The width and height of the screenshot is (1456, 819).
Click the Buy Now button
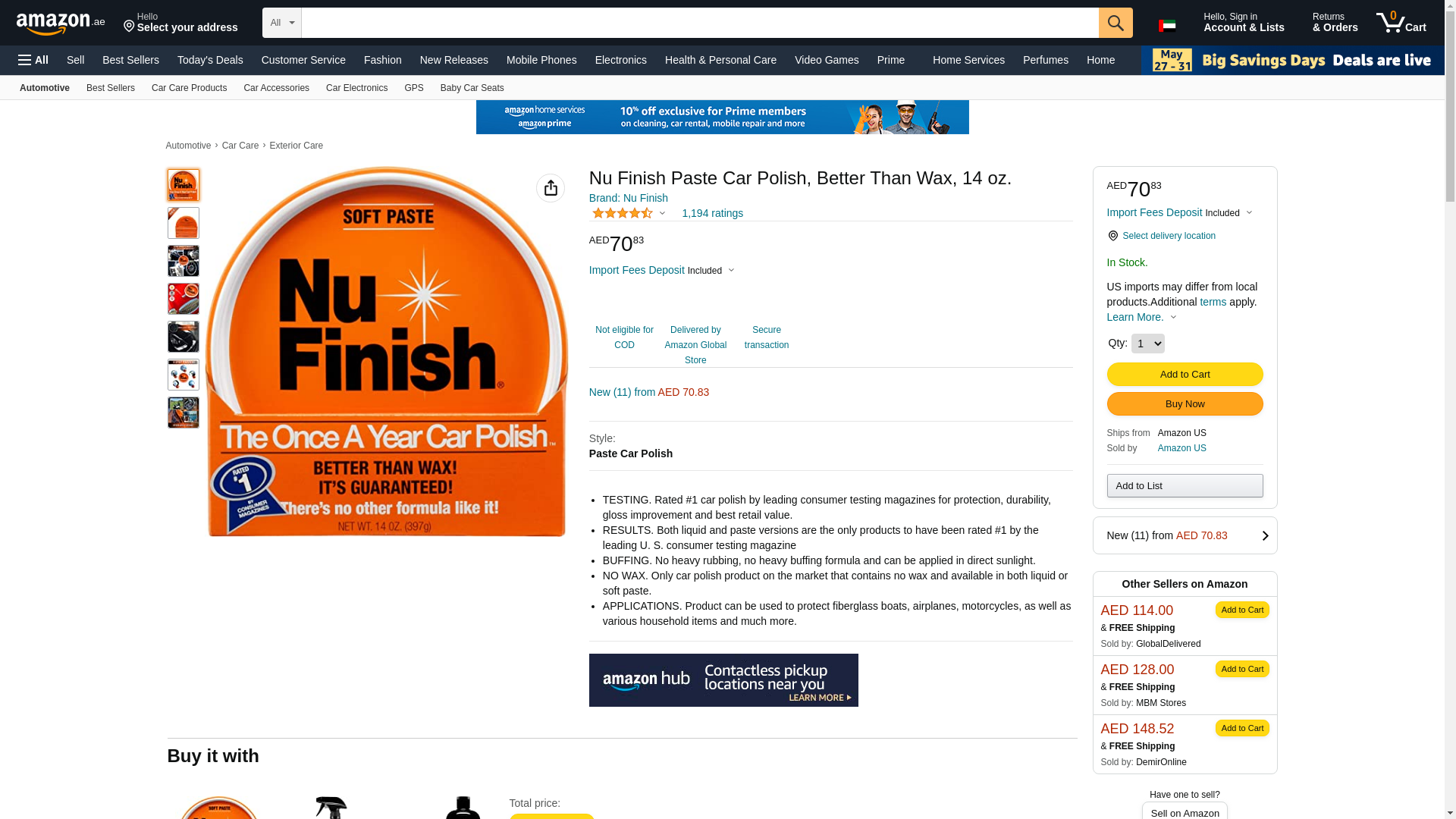click(1185, 404)
